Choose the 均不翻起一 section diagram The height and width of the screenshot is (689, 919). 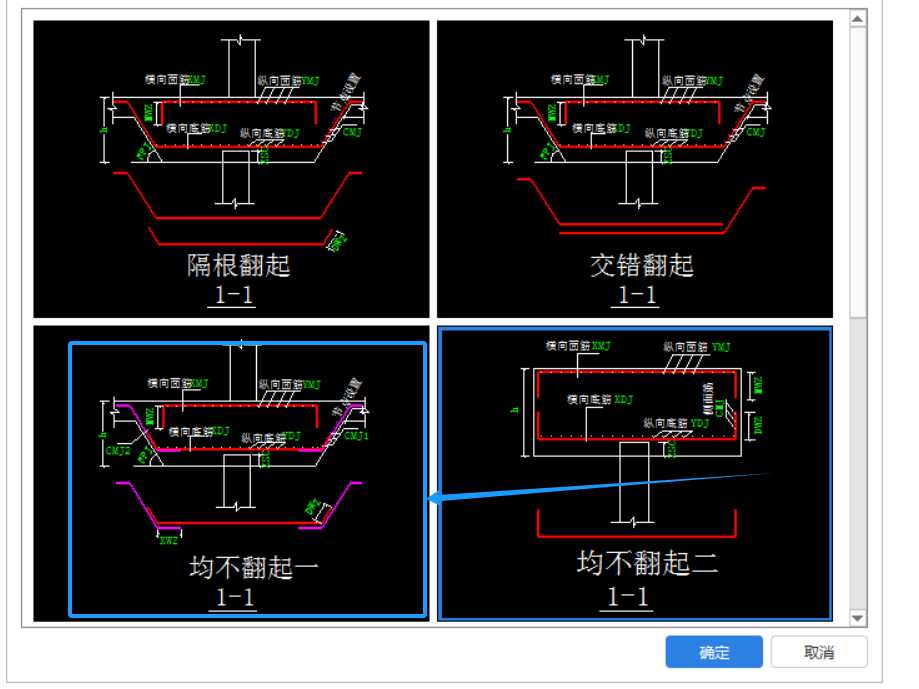(x=231, y=474)
